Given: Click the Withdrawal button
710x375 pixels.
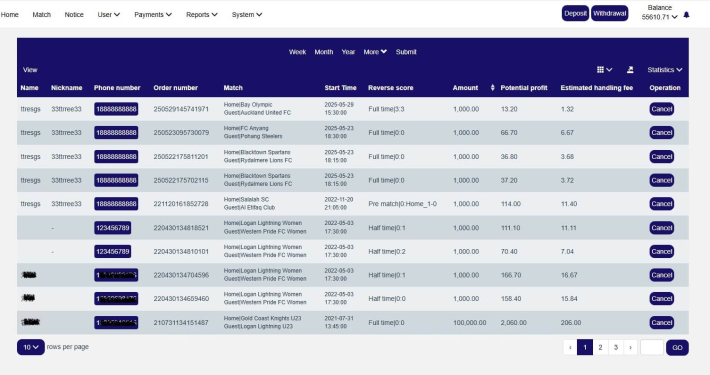Looking at the screenshot, I should coord(609,14).
